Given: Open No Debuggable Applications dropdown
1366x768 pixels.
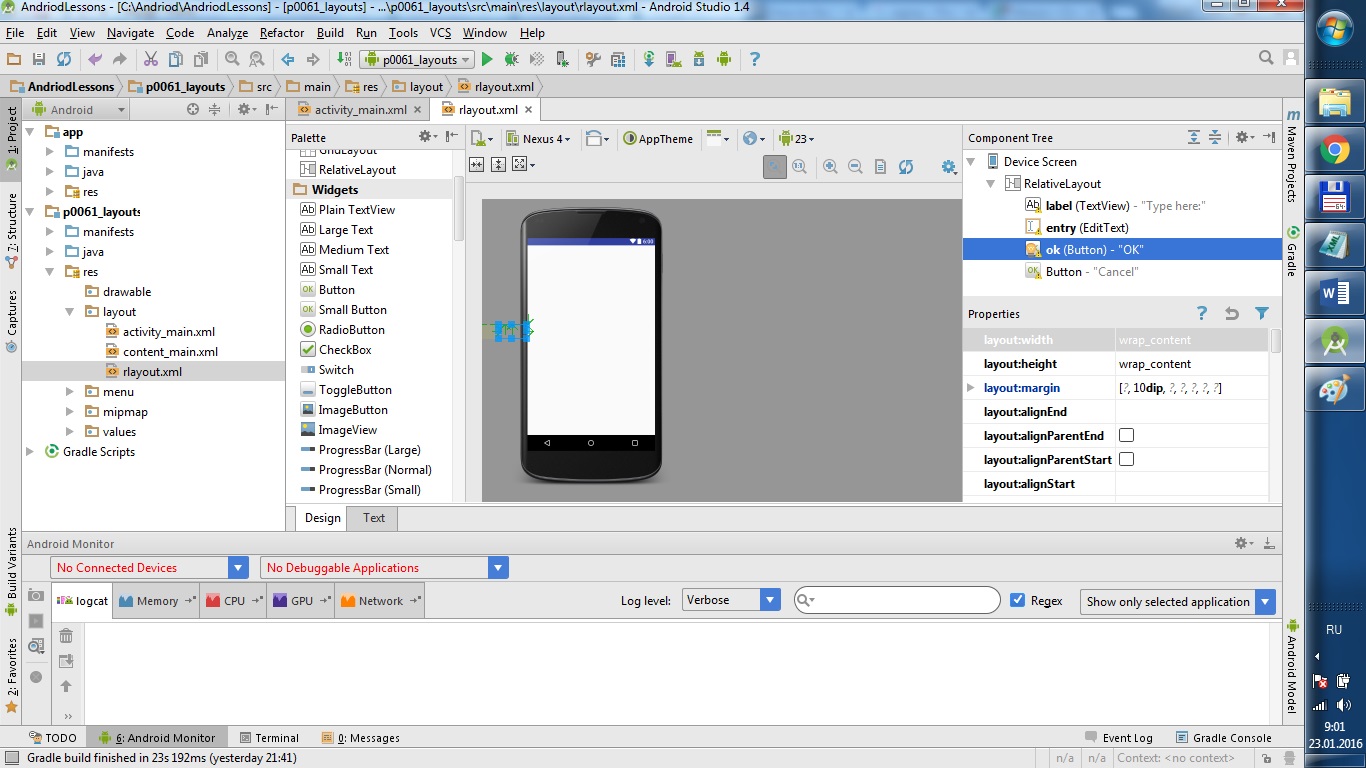Looking at the screenshot, I should (384, 568).
